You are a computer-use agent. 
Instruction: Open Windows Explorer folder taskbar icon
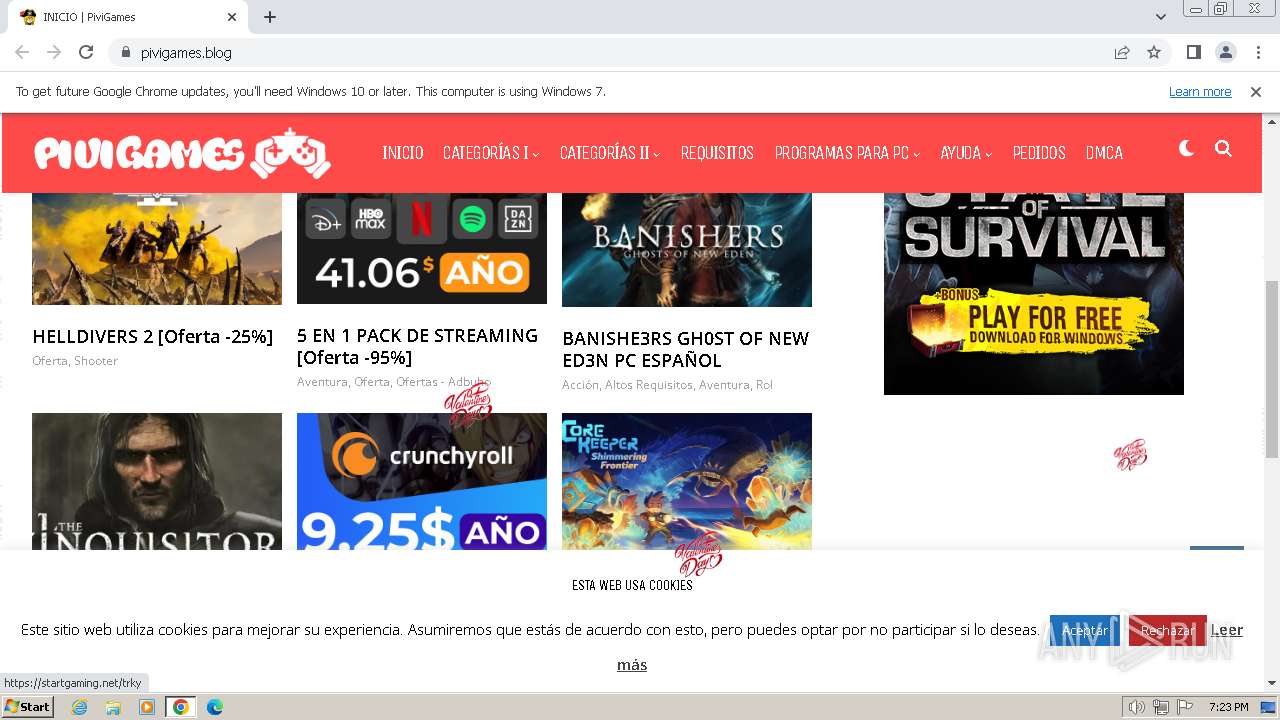click(x=113, y=707)
